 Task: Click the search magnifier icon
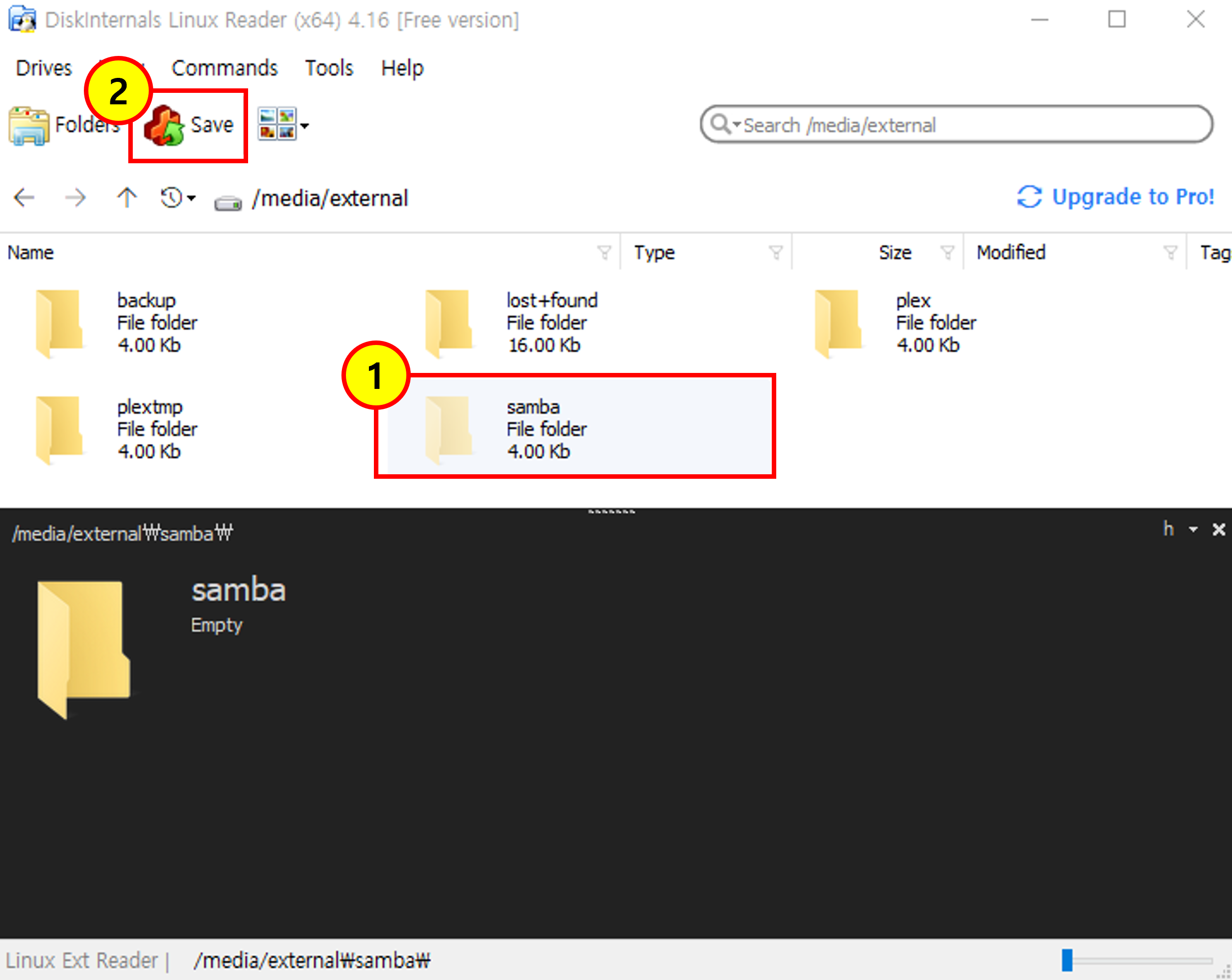pyautogui.click(x=720, y=124)
